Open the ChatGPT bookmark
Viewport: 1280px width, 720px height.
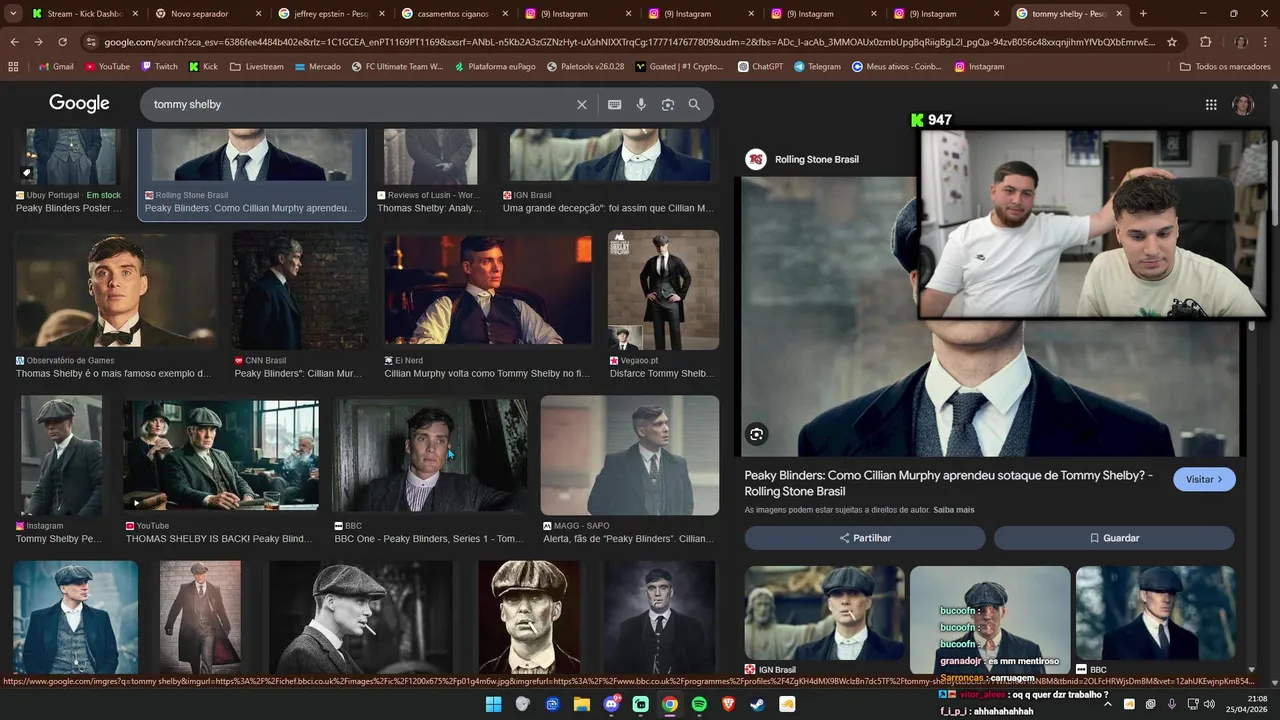tap(760, 66)
